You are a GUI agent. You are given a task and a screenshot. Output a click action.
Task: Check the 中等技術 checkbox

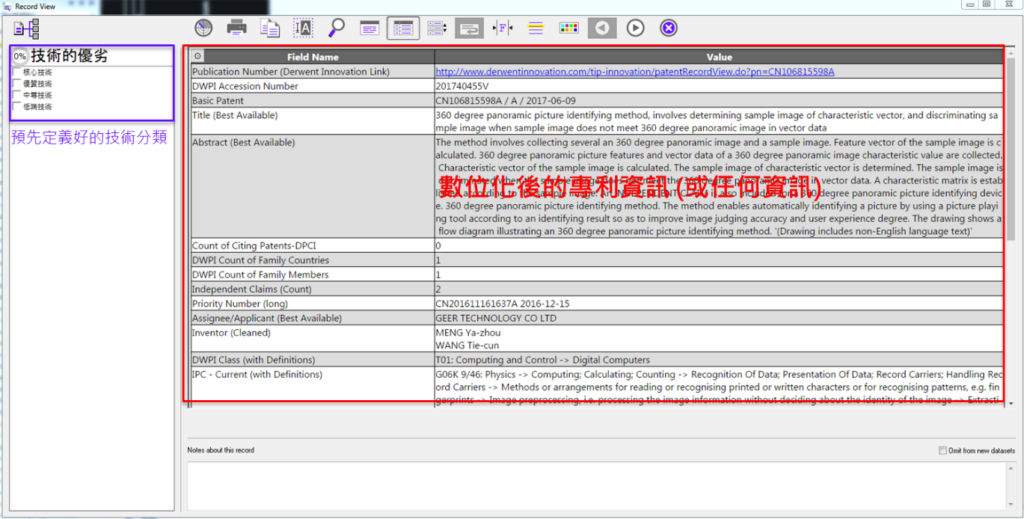(16, 95)
